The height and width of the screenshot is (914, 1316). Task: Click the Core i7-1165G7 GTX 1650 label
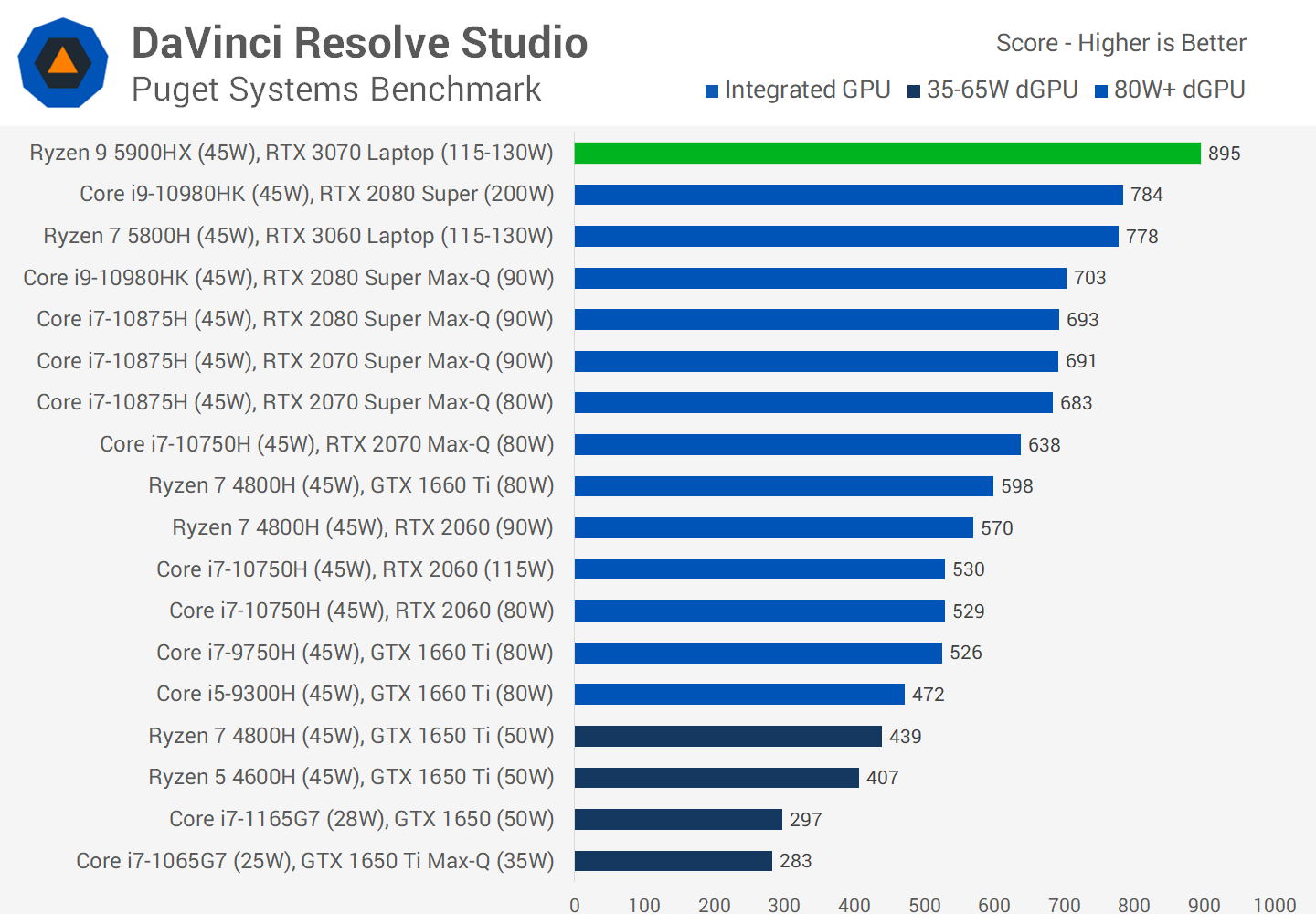(361, 819)
